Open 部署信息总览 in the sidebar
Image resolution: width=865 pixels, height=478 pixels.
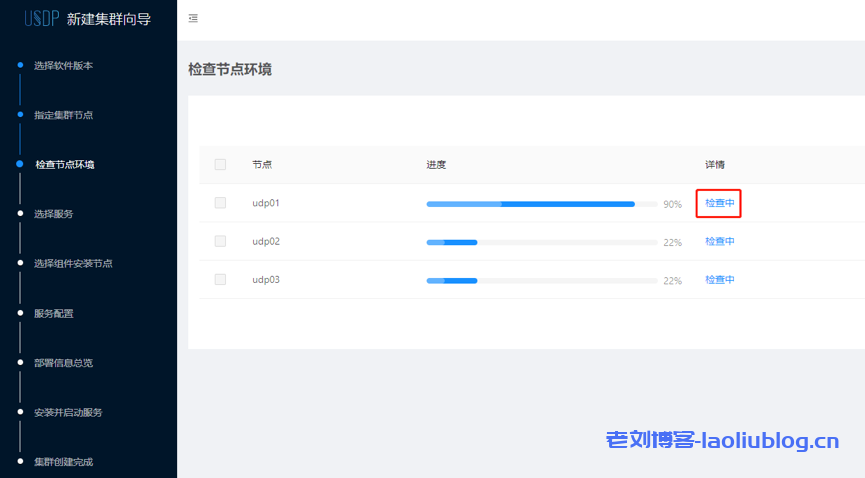coord(63,363)
